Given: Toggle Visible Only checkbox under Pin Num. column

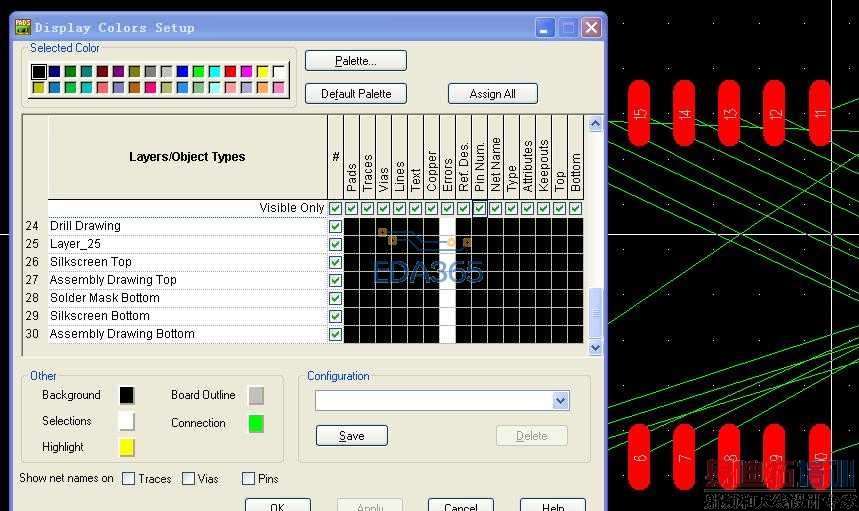Looking at the screenshot, I should [x=479, y=208].
